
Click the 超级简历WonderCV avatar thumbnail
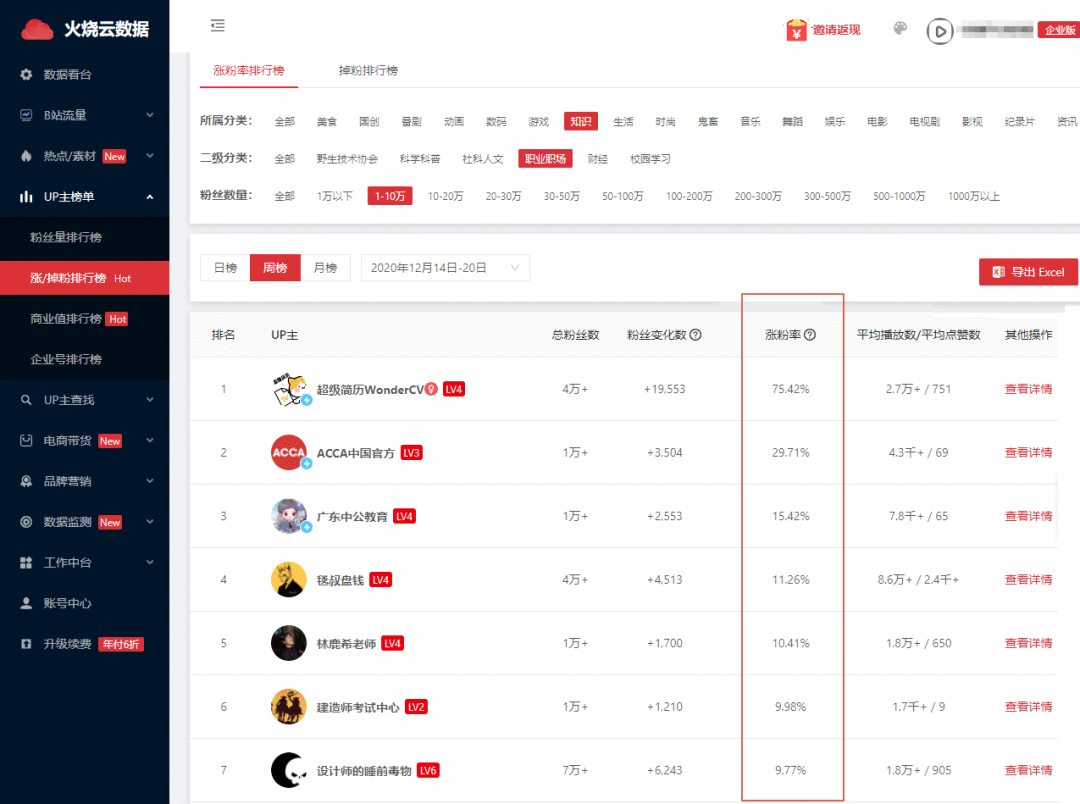(289, 389)
